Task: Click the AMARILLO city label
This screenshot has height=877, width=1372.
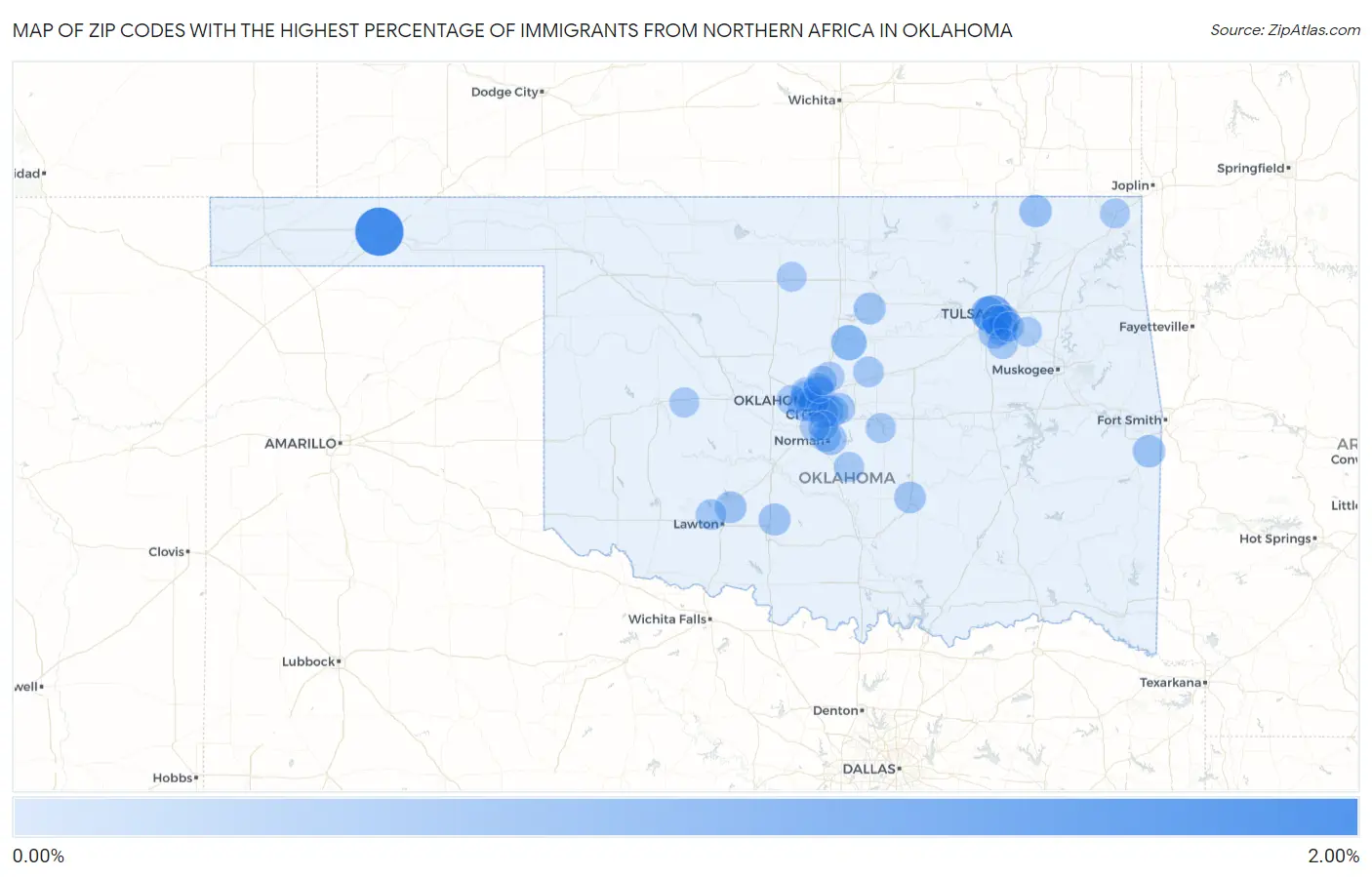Action: pos(301,443)
